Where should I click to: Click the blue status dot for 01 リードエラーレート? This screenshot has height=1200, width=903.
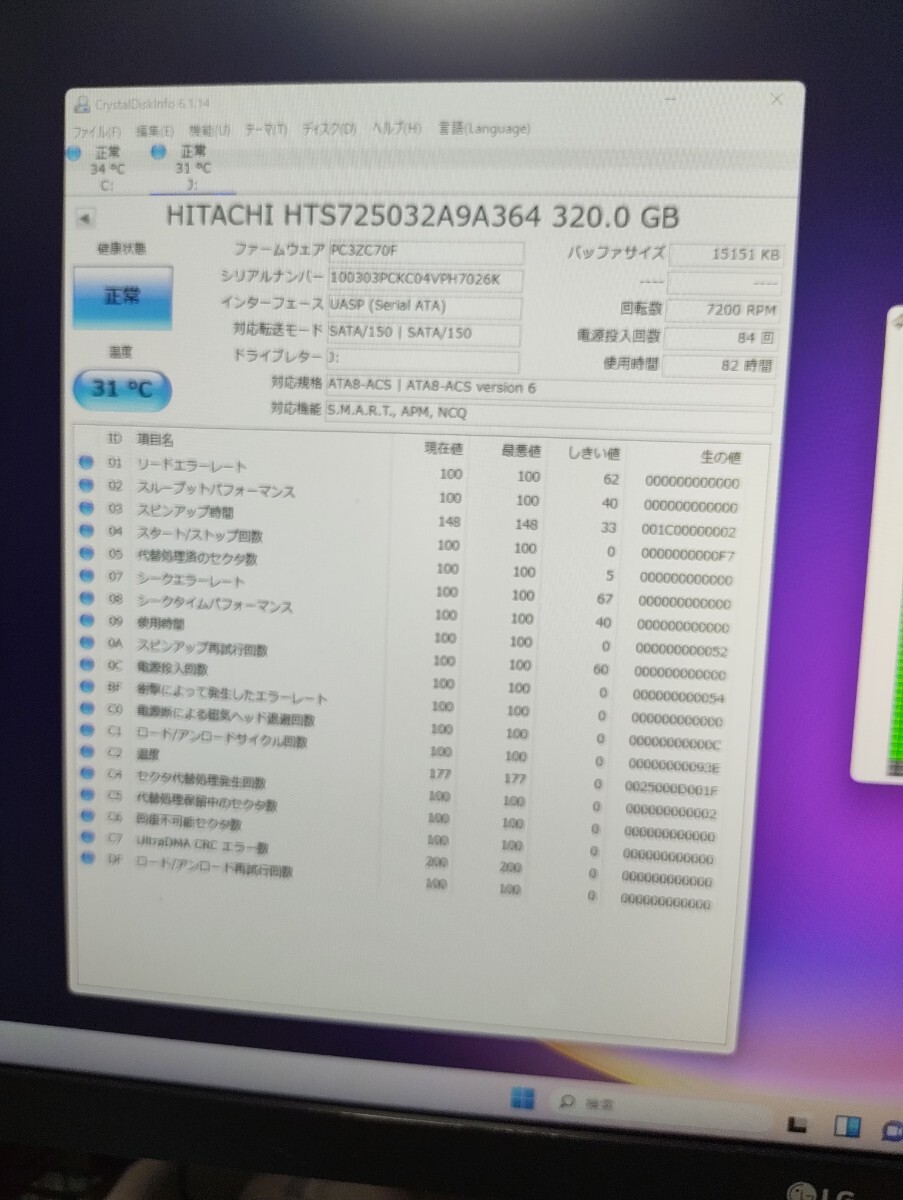click(86, 463)
